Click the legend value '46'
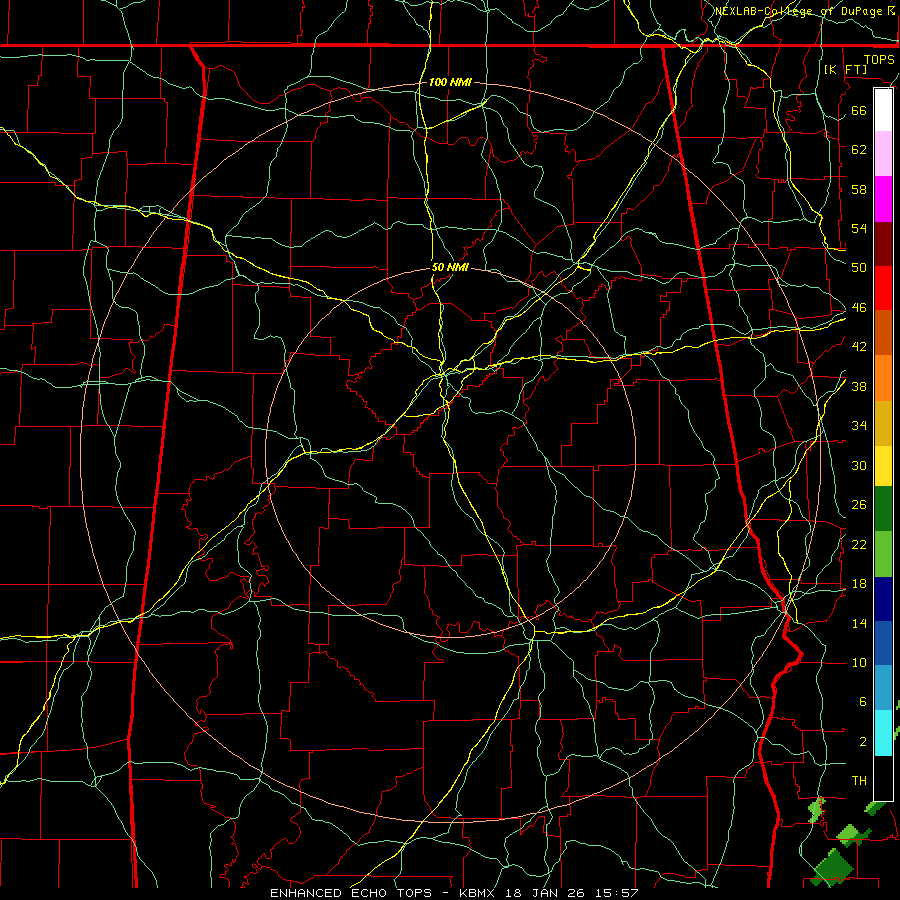This screenshot has height=900, width=900. pos(859,308)
